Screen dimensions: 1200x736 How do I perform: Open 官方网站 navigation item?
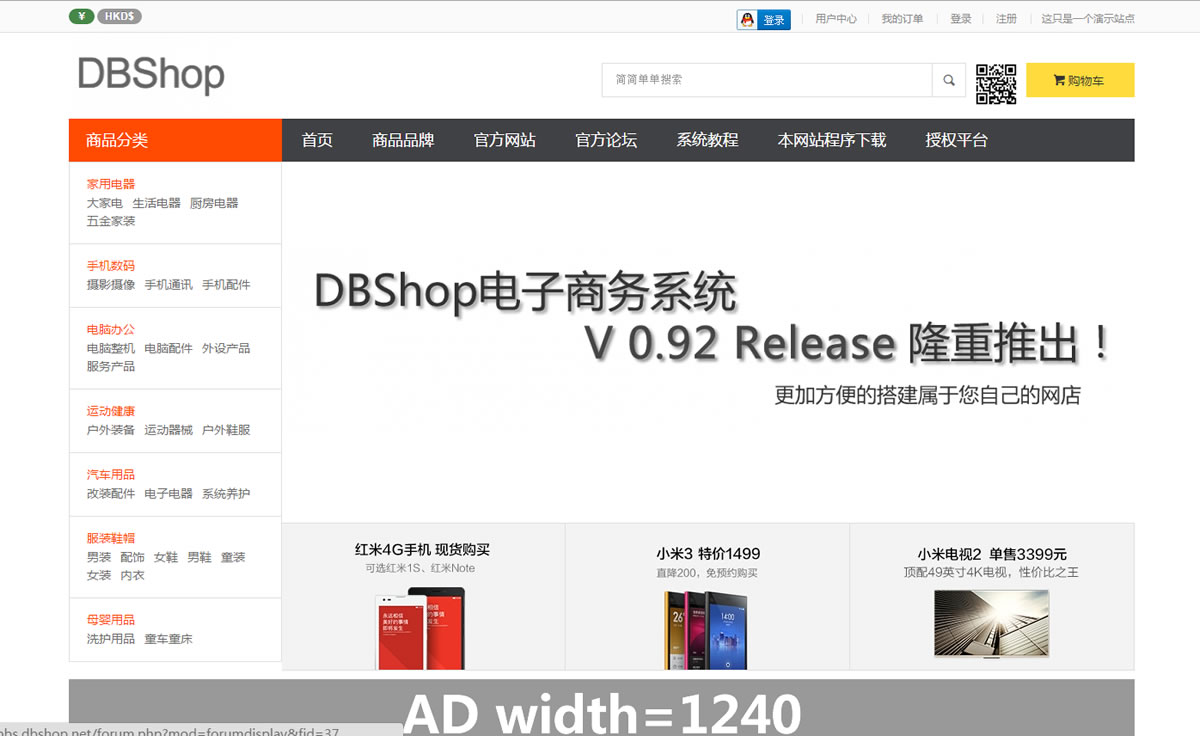coord(505,140)
